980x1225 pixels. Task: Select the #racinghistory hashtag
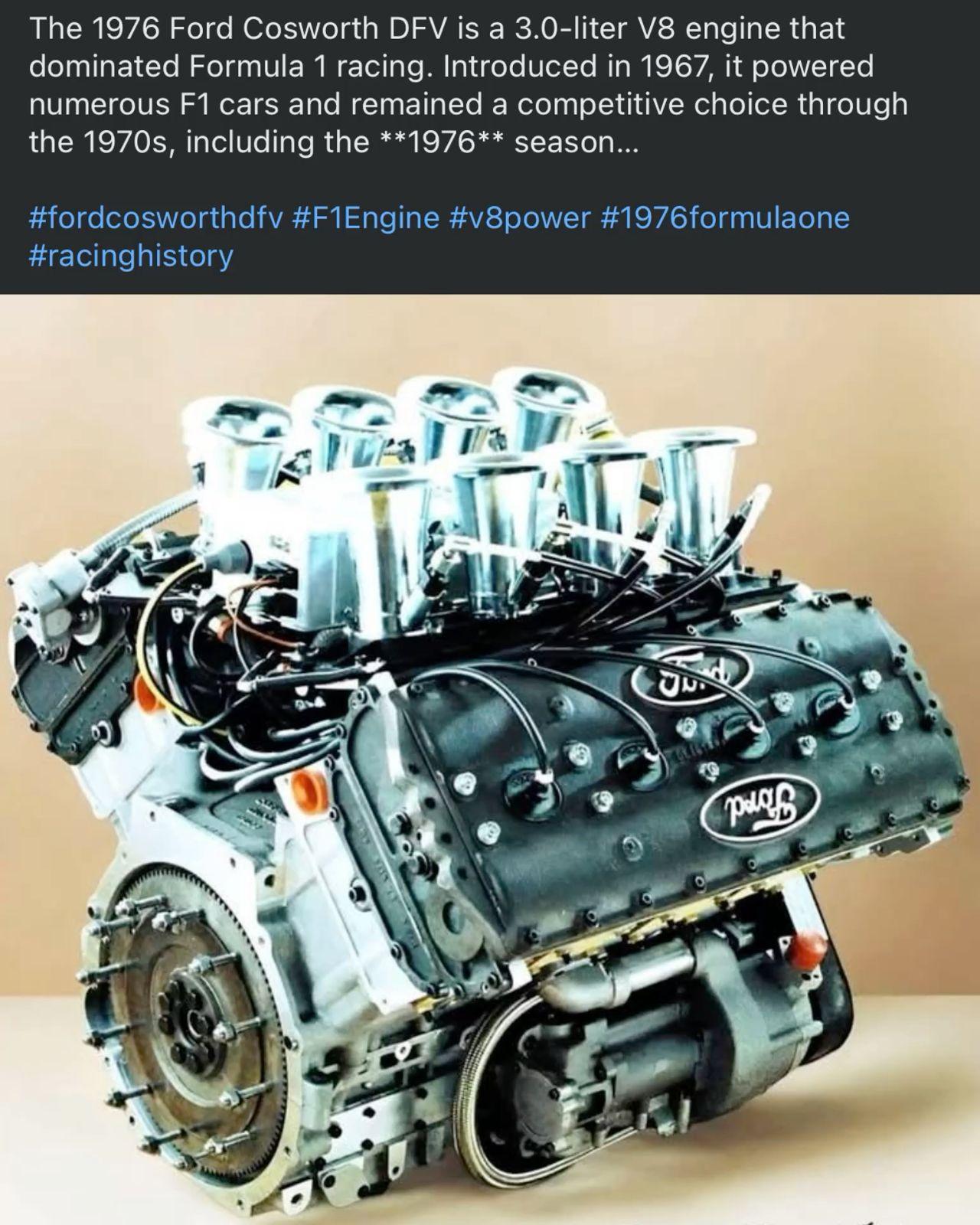coord(131,256)
